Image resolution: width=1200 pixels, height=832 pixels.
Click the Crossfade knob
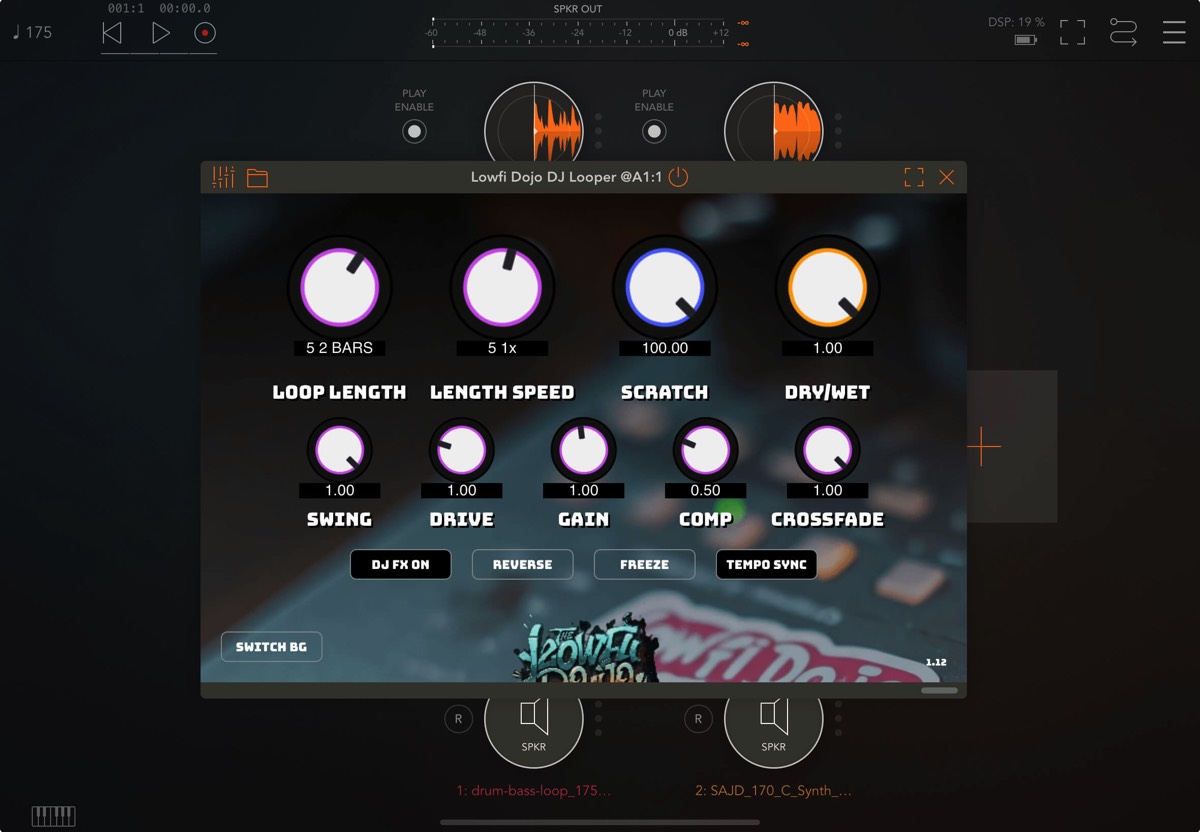828,450
